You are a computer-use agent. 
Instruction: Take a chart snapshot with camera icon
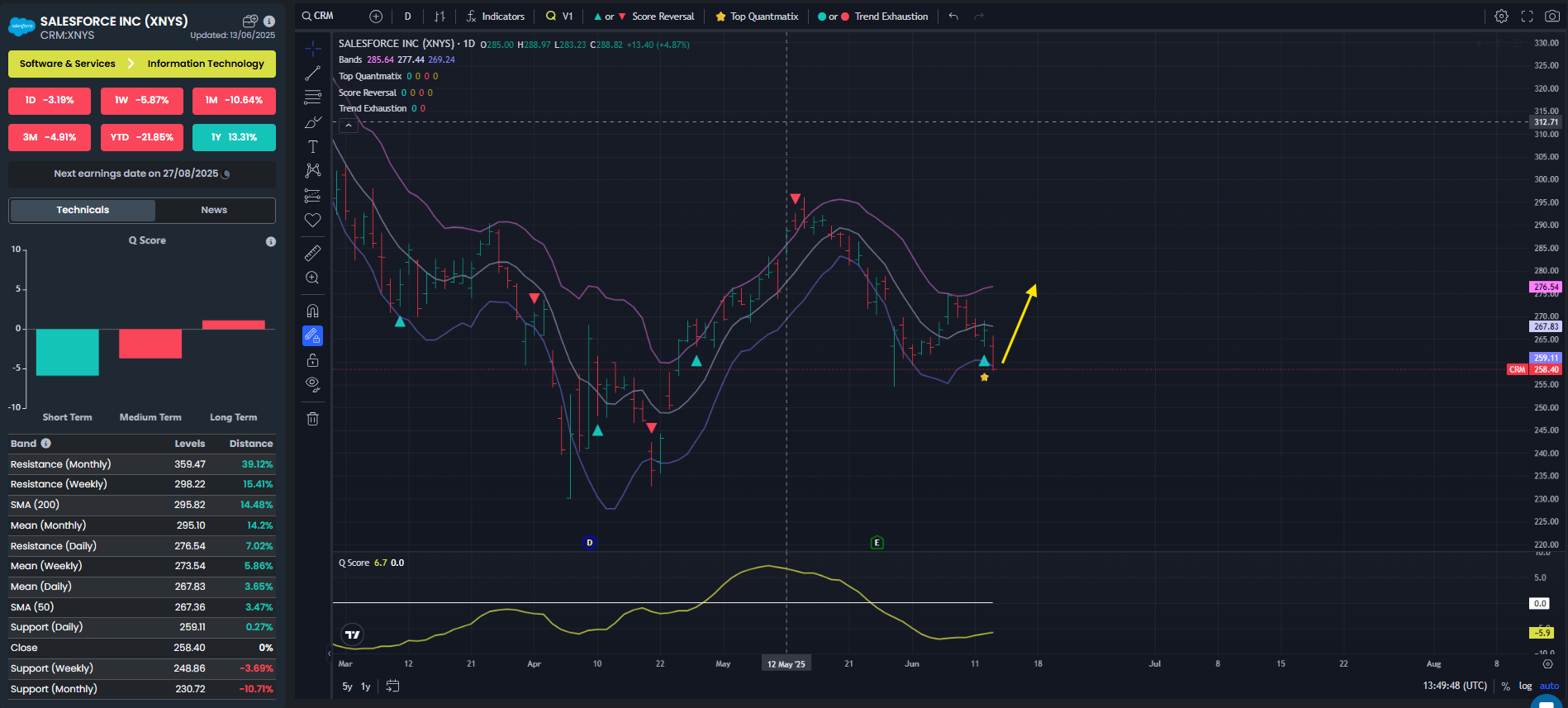click(x=1552, y=17)
